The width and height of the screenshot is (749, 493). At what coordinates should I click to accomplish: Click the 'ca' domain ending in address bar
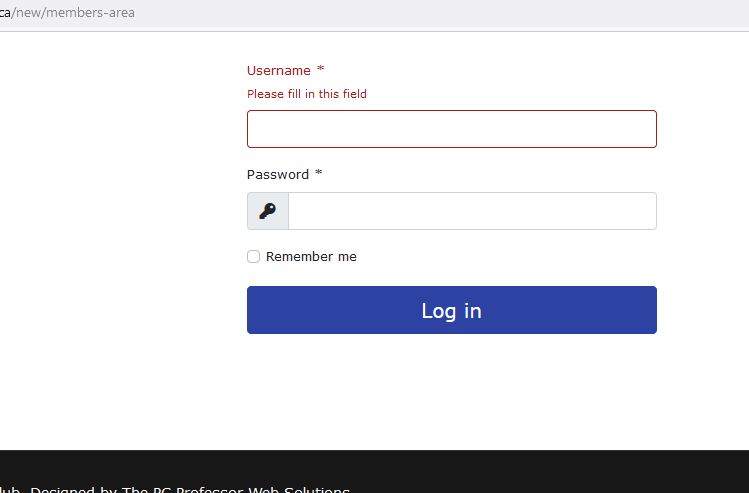pyautogui.click(x=5, y=13)
